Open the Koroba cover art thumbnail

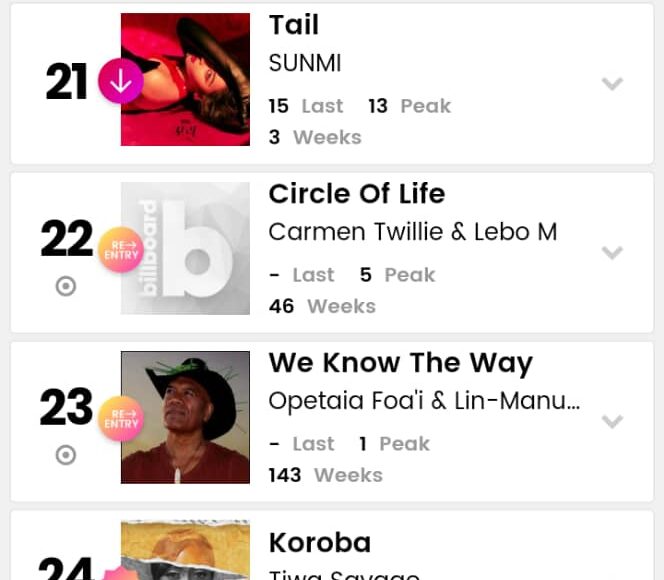click(185, 551)
